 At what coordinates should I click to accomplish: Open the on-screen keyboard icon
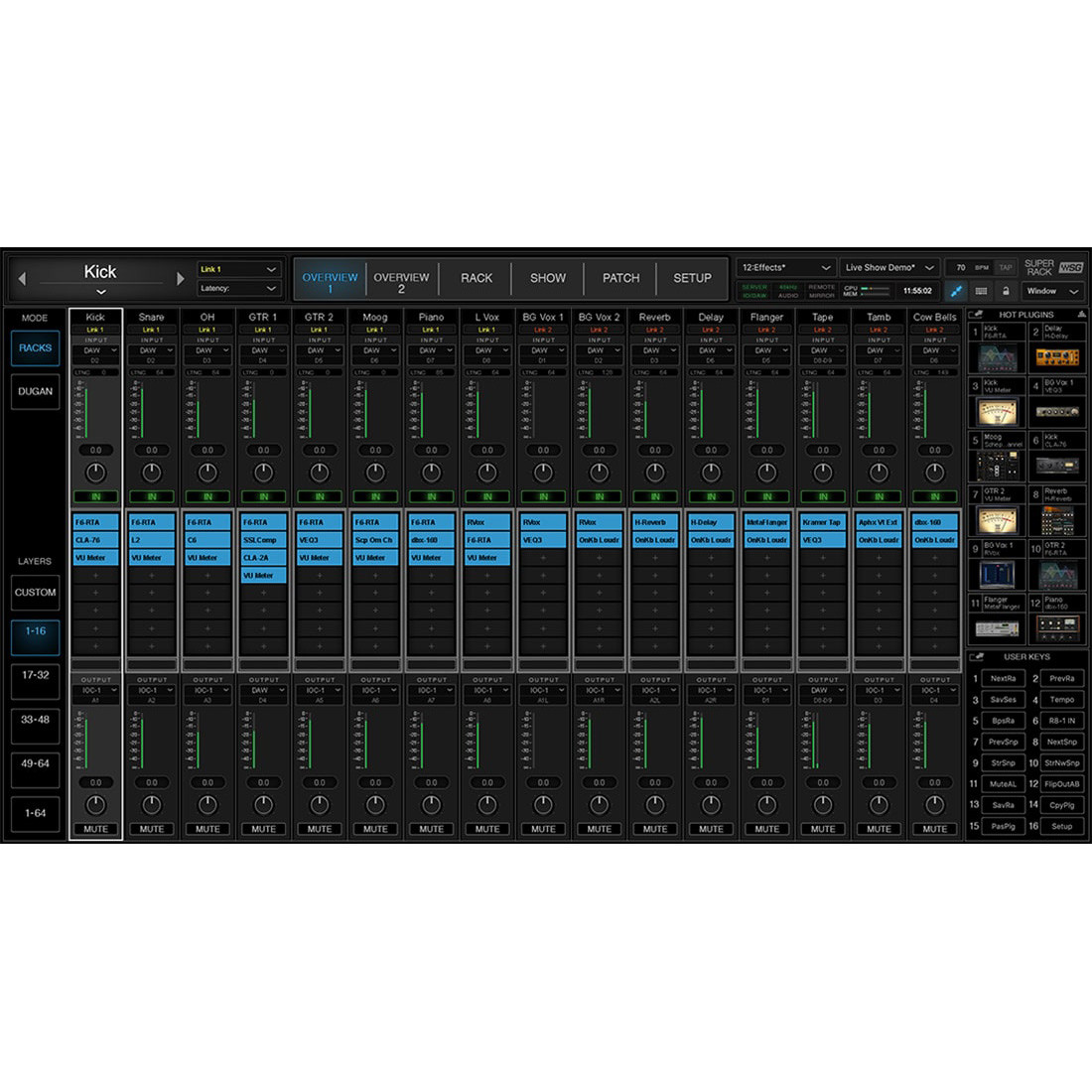982,291
